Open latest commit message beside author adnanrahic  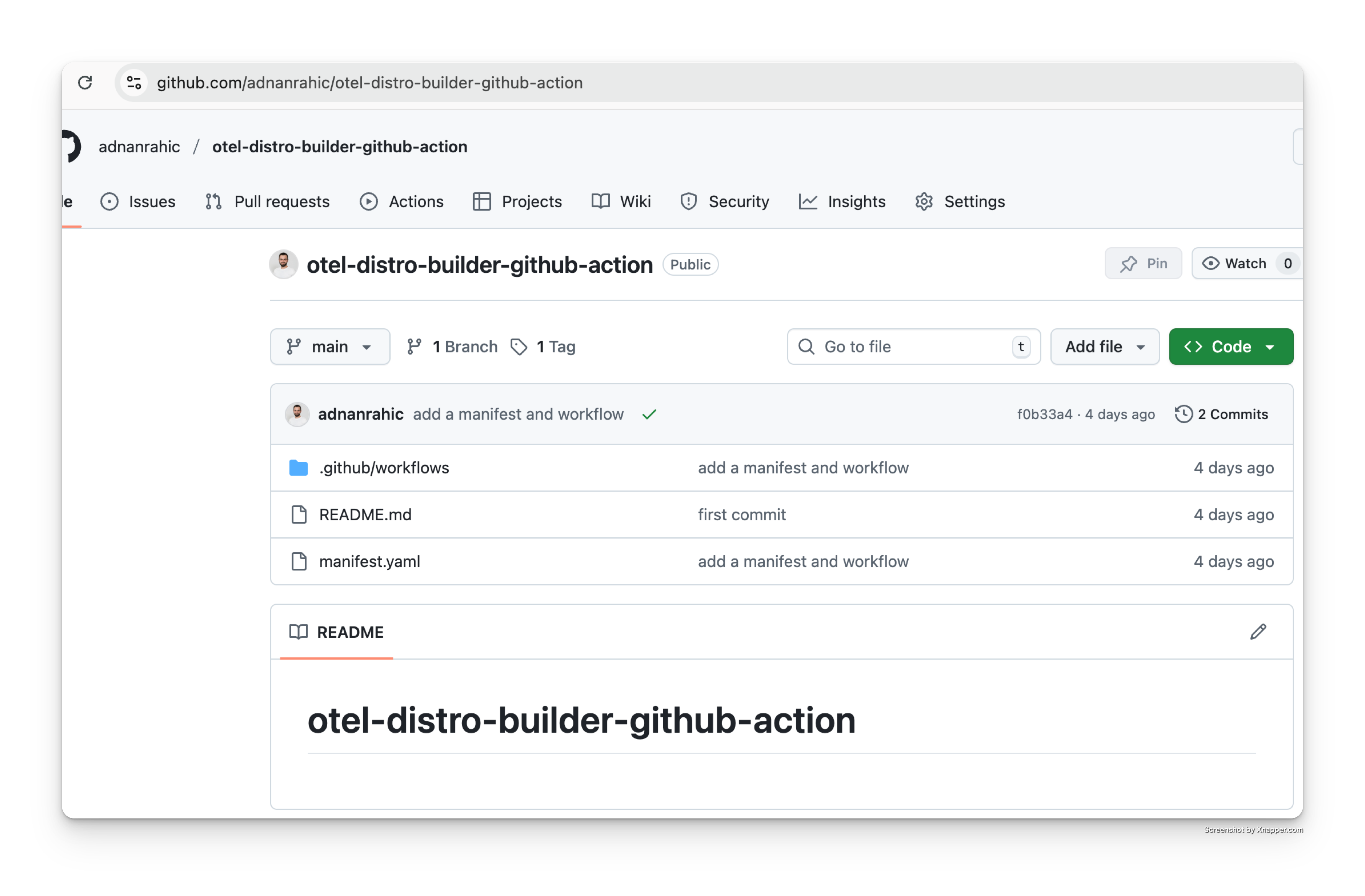point(518,414)
